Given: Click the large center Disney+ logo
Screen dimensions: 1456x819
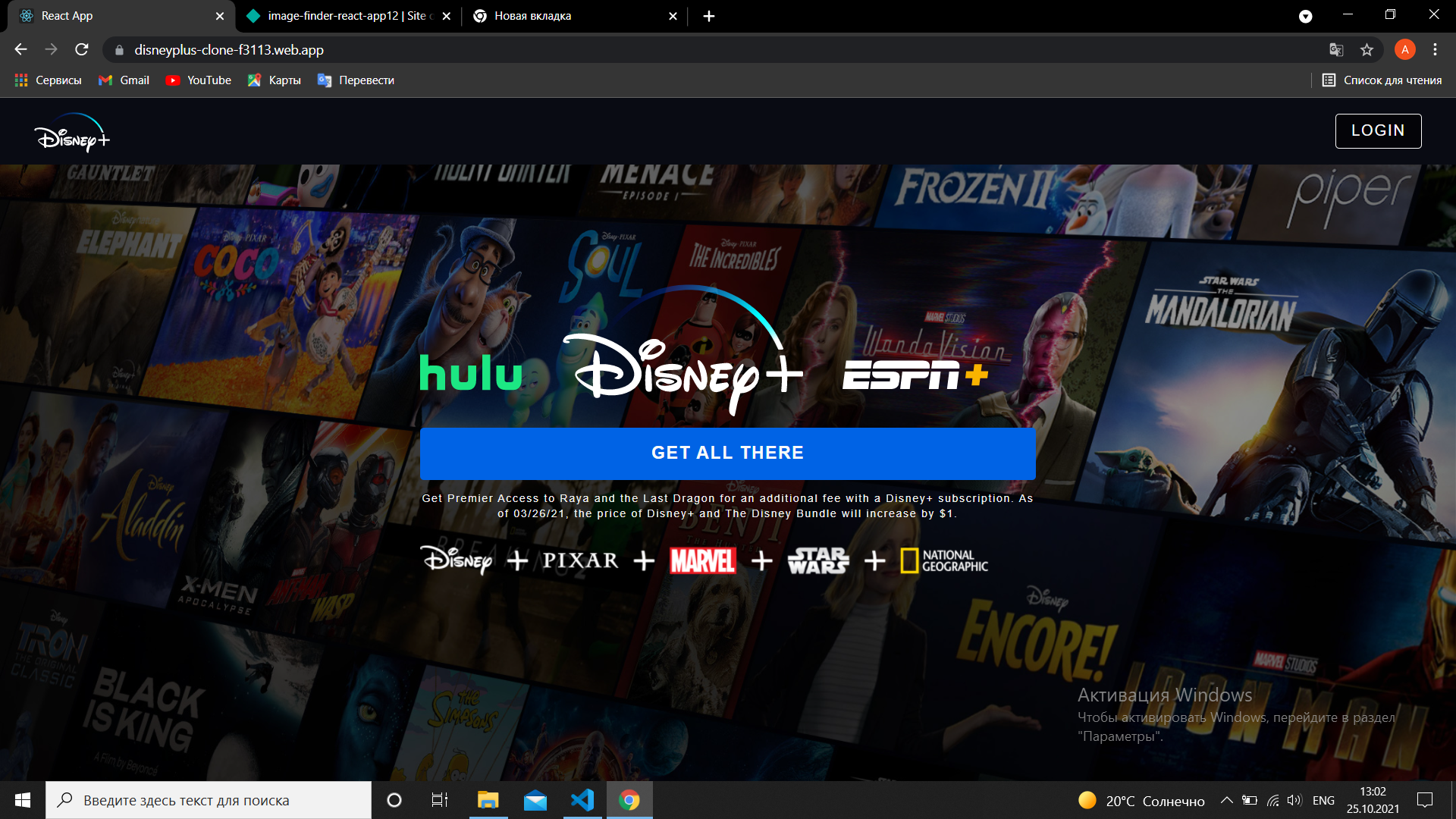Looking at the screenshot, I should (x=682, y=351).
